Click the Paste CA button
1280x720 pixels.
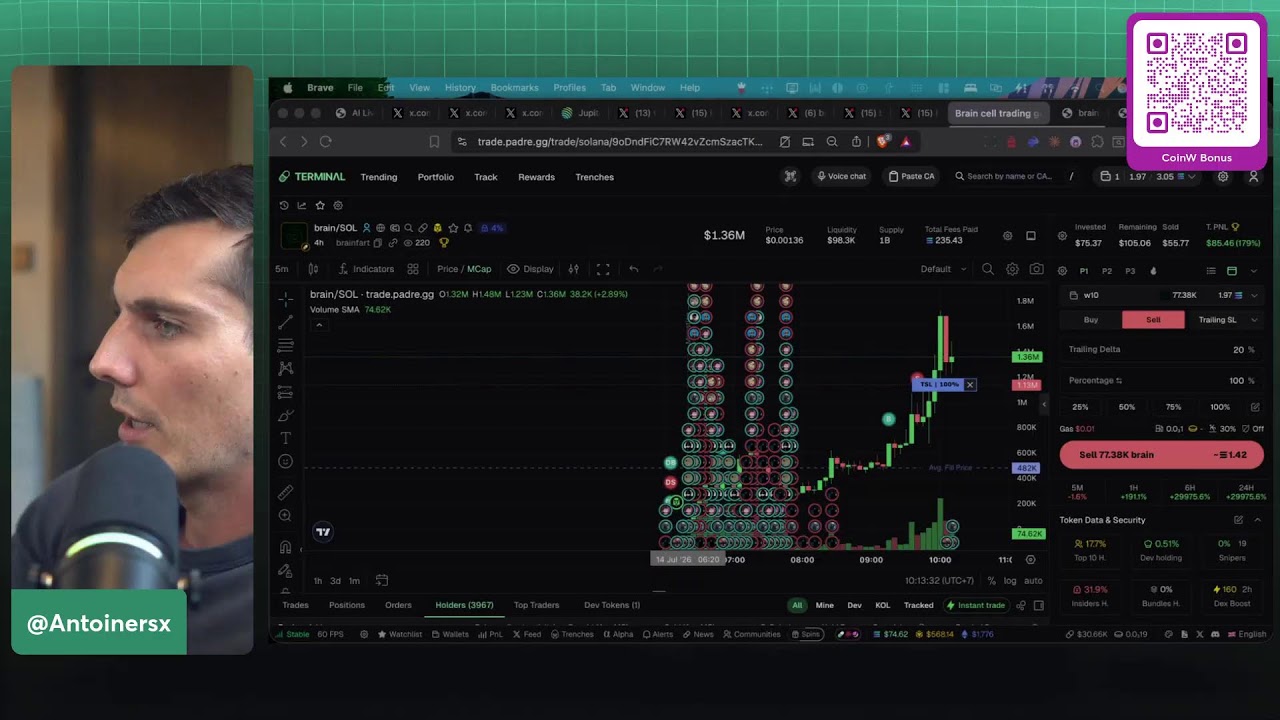tap(911, 176)
